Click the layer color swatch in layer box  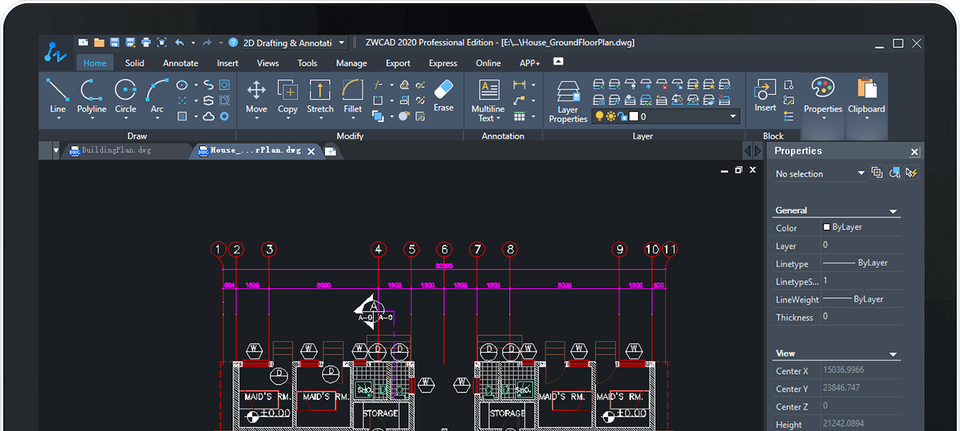pos(634,116)
